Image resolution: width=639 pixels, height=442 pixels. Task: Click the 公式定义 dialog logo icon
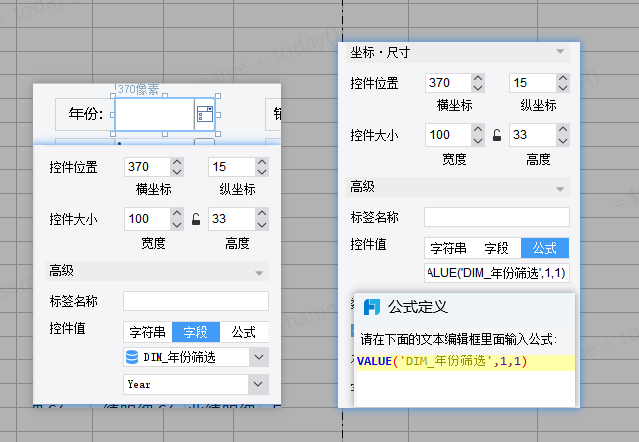372,307
